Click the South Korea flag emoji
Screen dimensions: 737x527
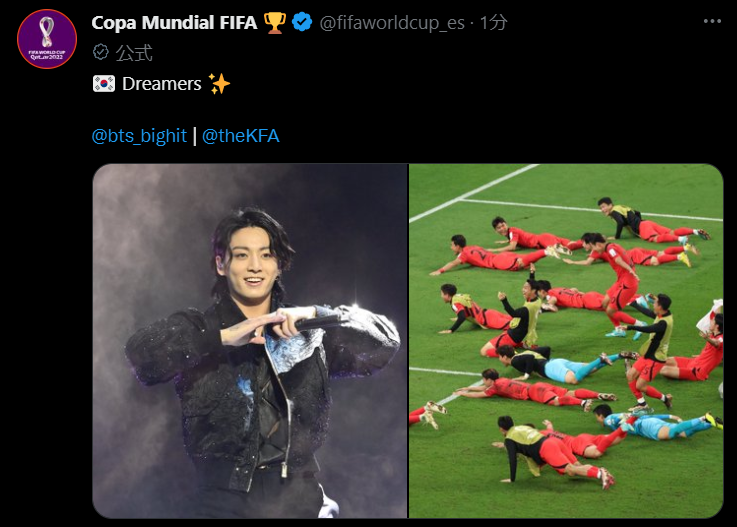[104, 84]
